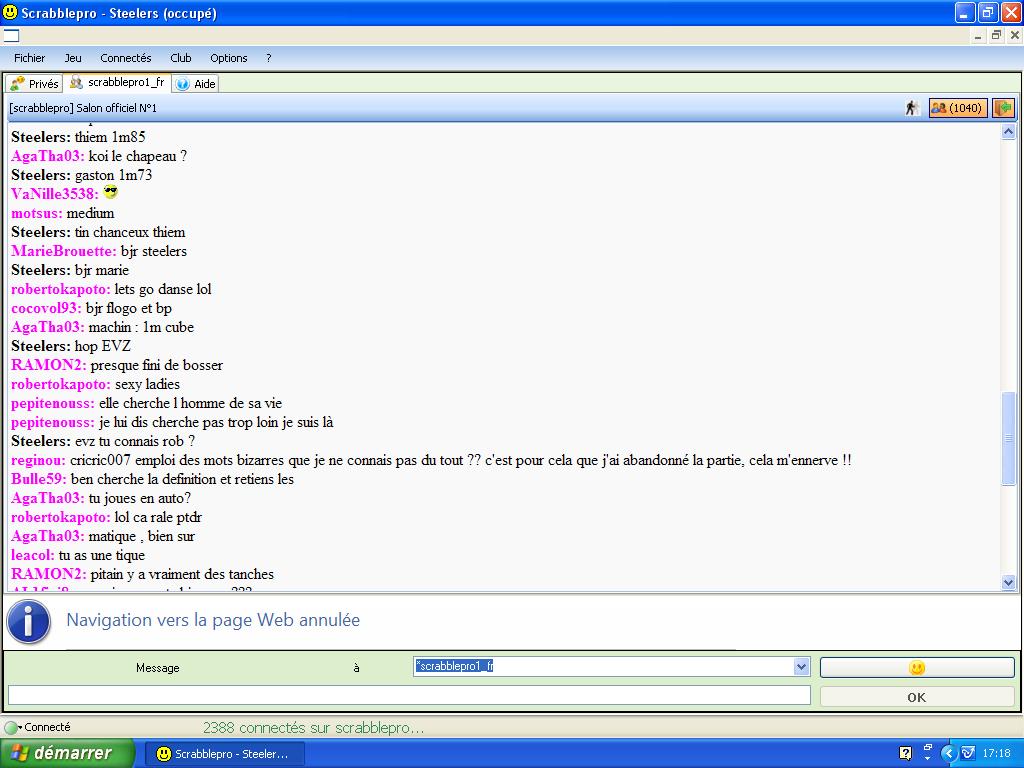Click the chat scrollbar down arrow
Image resolution: width=1024 pixels, height=768 pixels.
[x=1008, y=583]
